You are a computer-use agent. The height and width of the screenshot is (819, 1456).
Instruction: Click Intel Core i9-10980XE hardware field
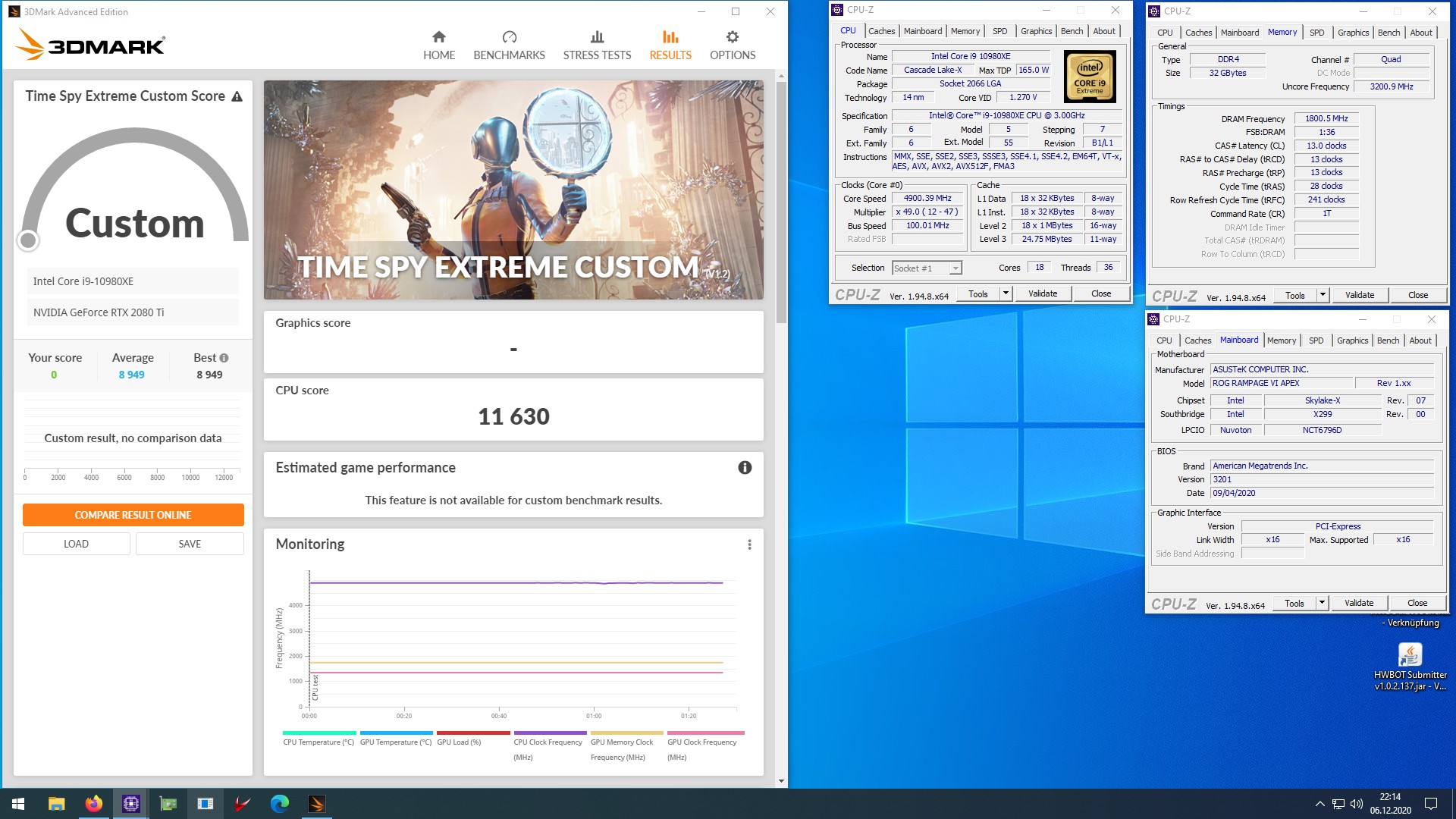[x=133, y=281]
